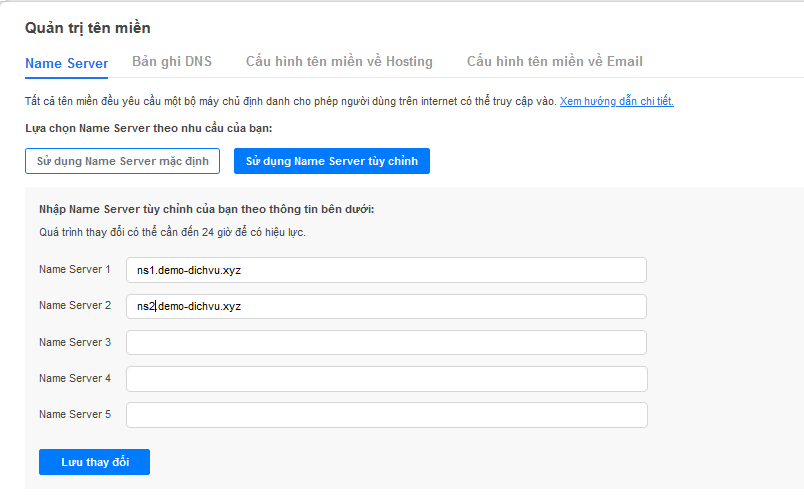Viewport: 804px width, 499px height.
Task: Click the Name Server 2 input containing ns2.demo-dichvu.xyz
Action: click(x=386, y=306)
